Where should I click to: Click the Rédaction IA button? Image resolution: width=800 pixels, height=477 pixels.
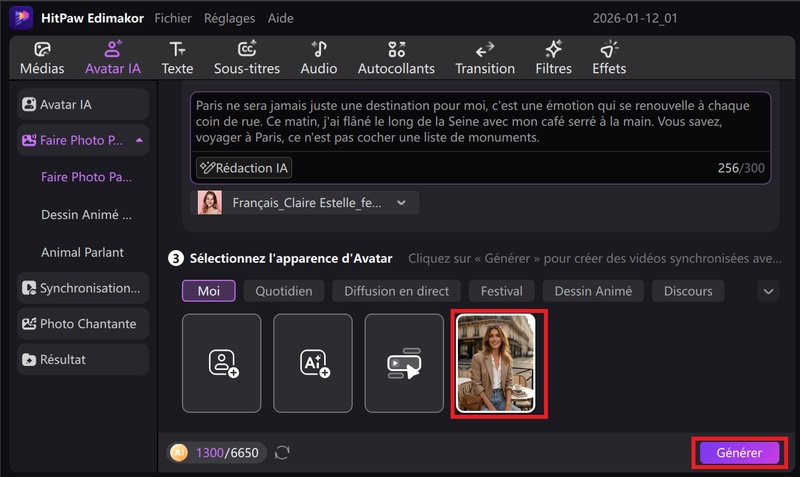point(244,168)
